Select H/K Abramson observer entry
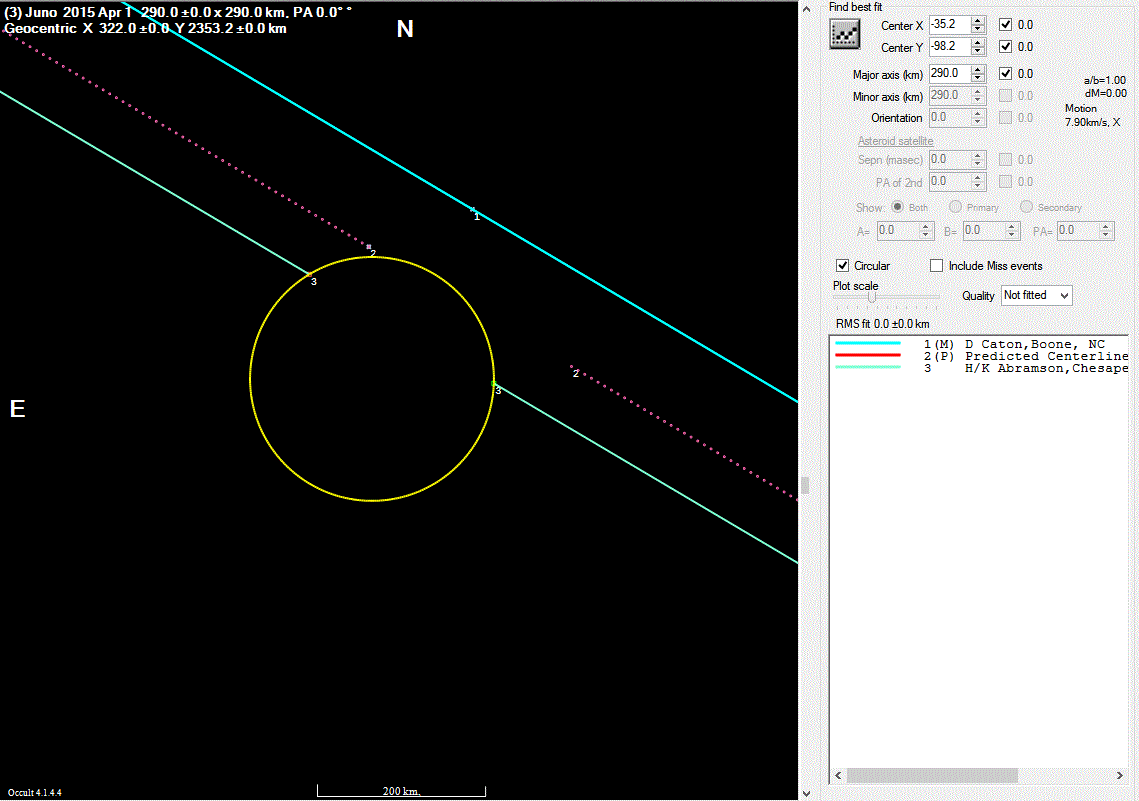 coord(1046,368)
